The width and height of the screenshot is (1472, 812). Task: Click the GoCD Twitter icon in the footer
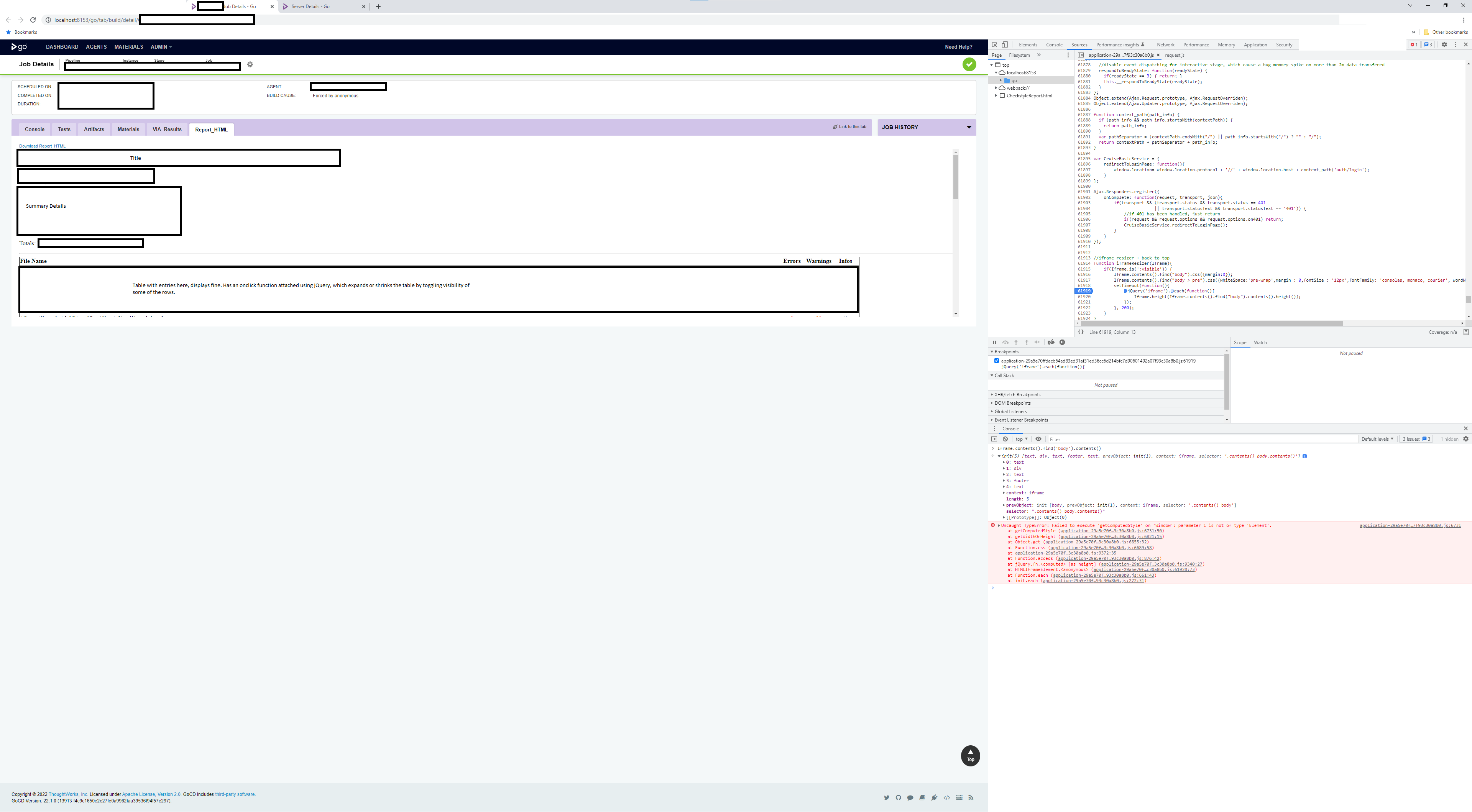pyautogui.click(x=886, y=797)
